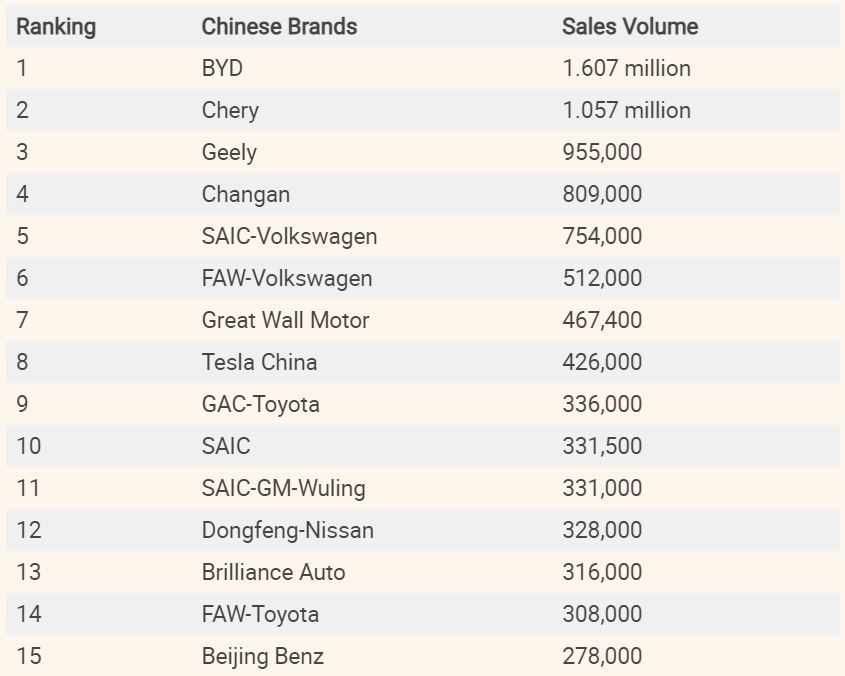Viewport: 845px width, 676px height.
Task: Click the Great Wall Motor cell
Action: (x=285, y=321)
